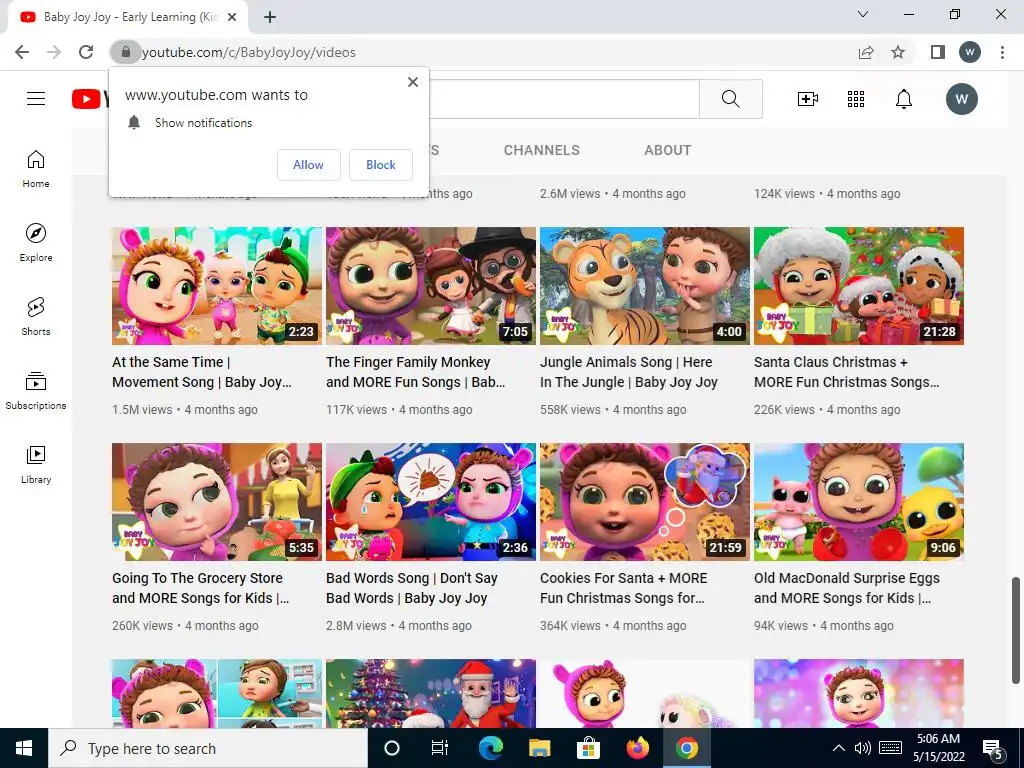
Task: Switch to the CHANNELS tab
Action: 541,150
